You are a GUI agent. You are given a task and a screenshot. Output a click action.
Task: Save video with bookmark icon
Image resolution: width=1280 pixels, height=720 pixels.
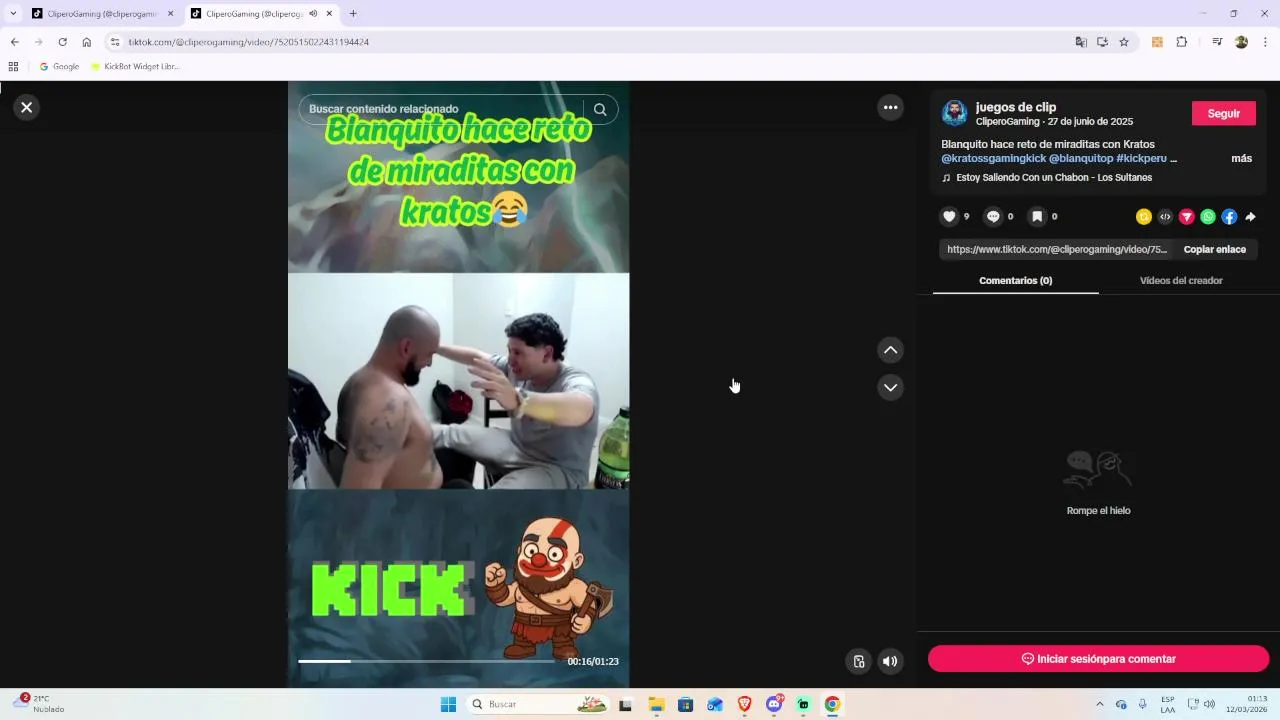(x=1037, y=216)
